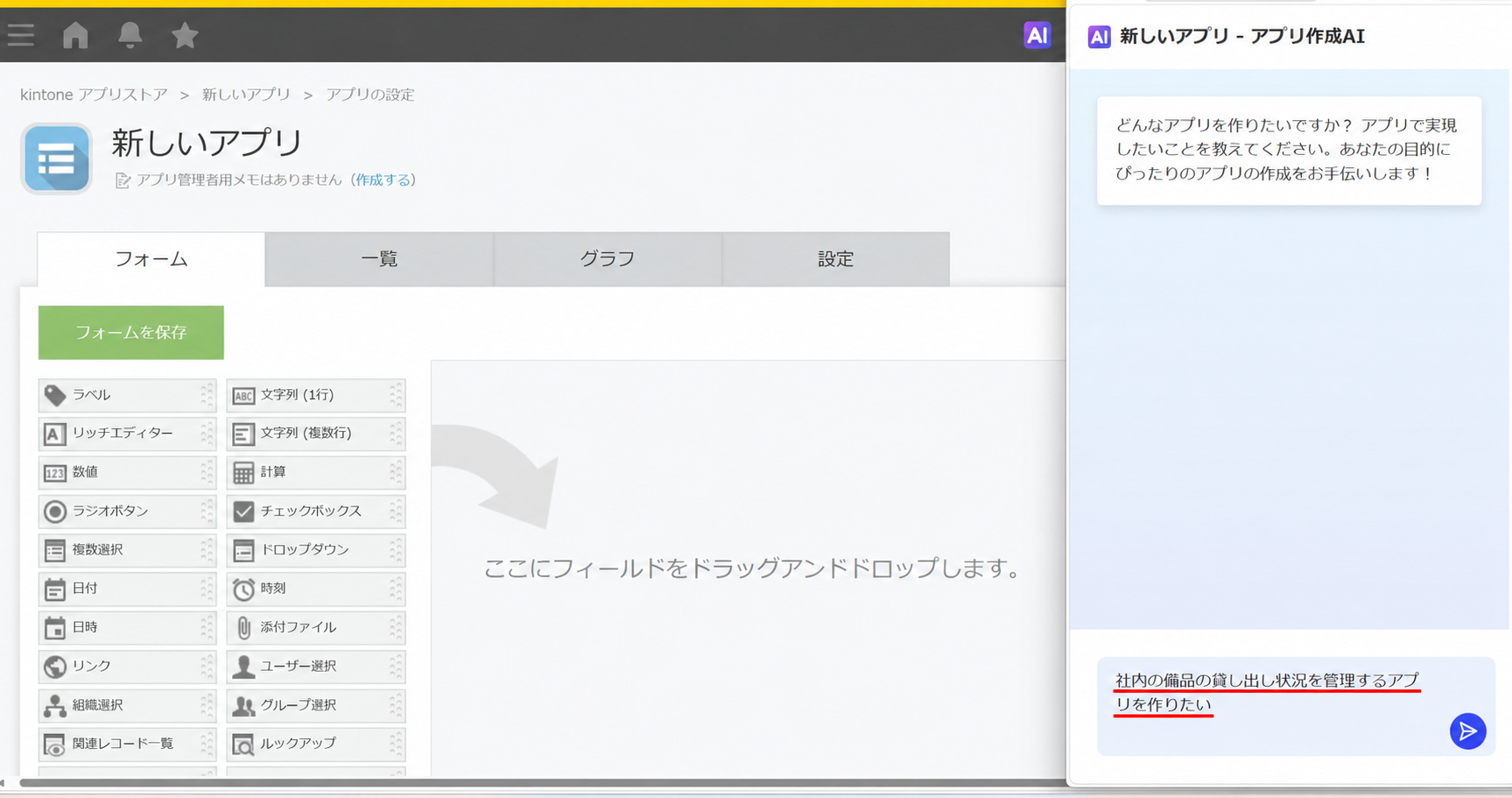Viewport: 1512px width, 798px height.
Task: Click the 作成する link
Action: 383,180
